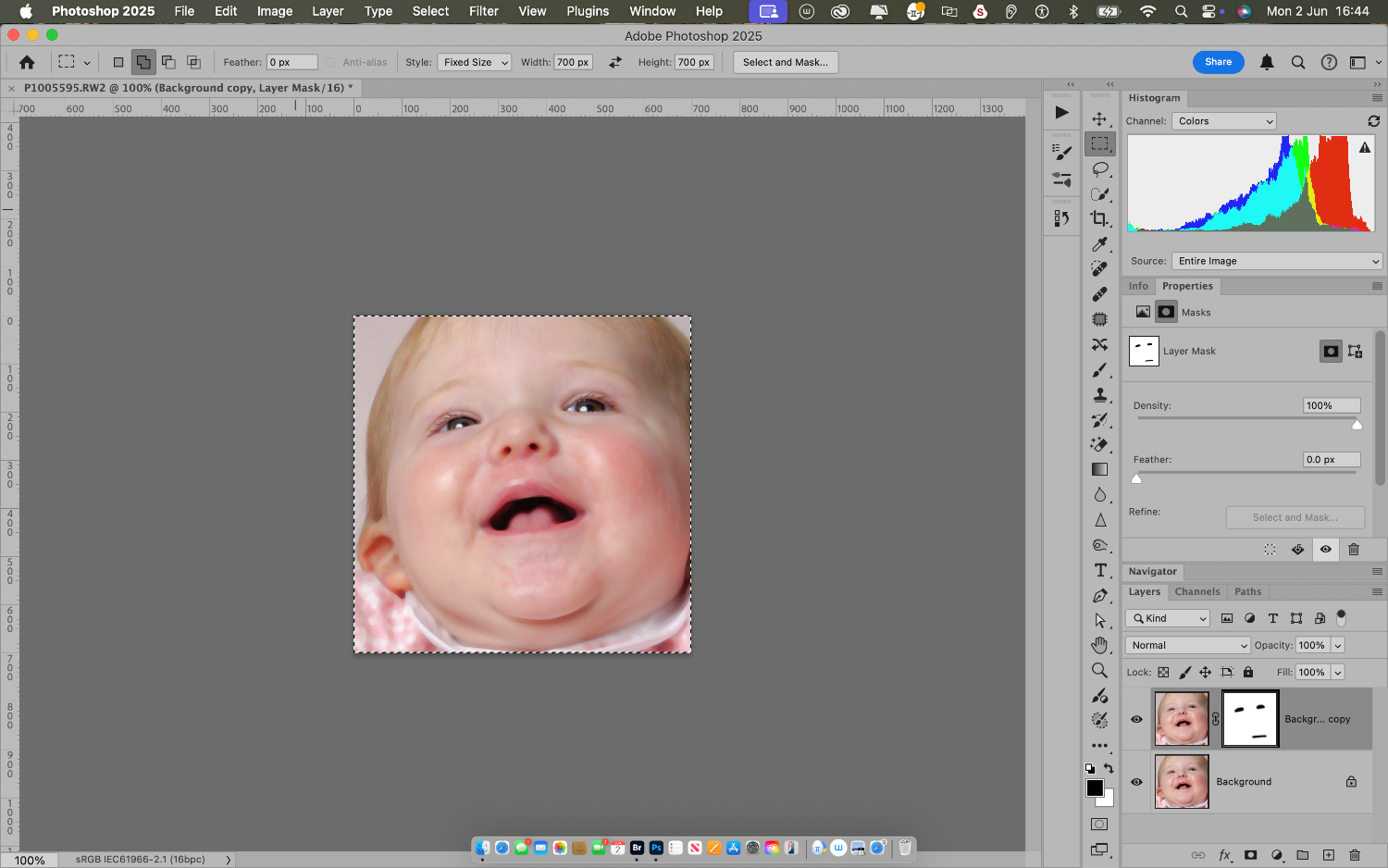Open the Style dropdown showing Fixed Size
The height and width of the screenshot is (868, 1388).
tap(474, 62)
